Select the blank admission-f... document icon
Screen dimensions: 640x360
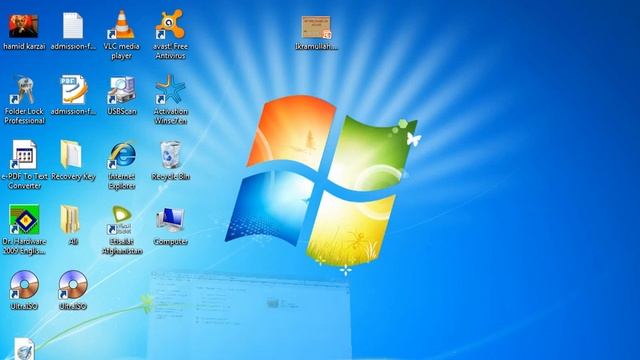click(73, 25)
